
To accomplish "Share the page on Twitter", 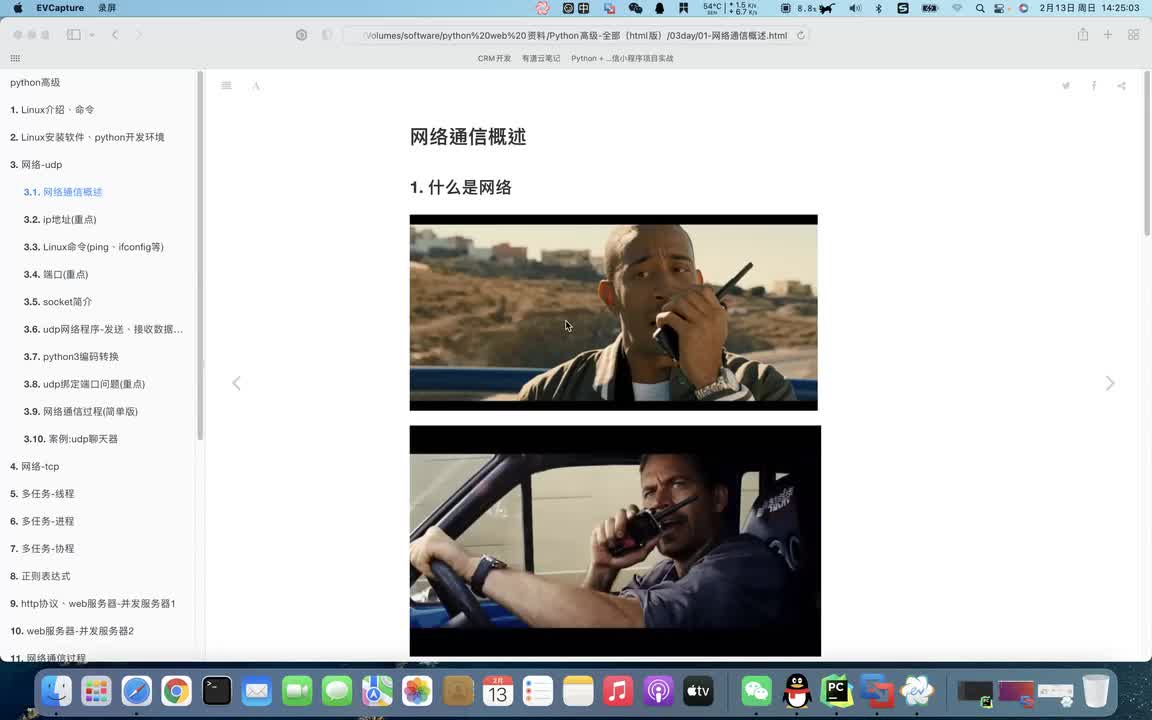I will point(1065,86).
